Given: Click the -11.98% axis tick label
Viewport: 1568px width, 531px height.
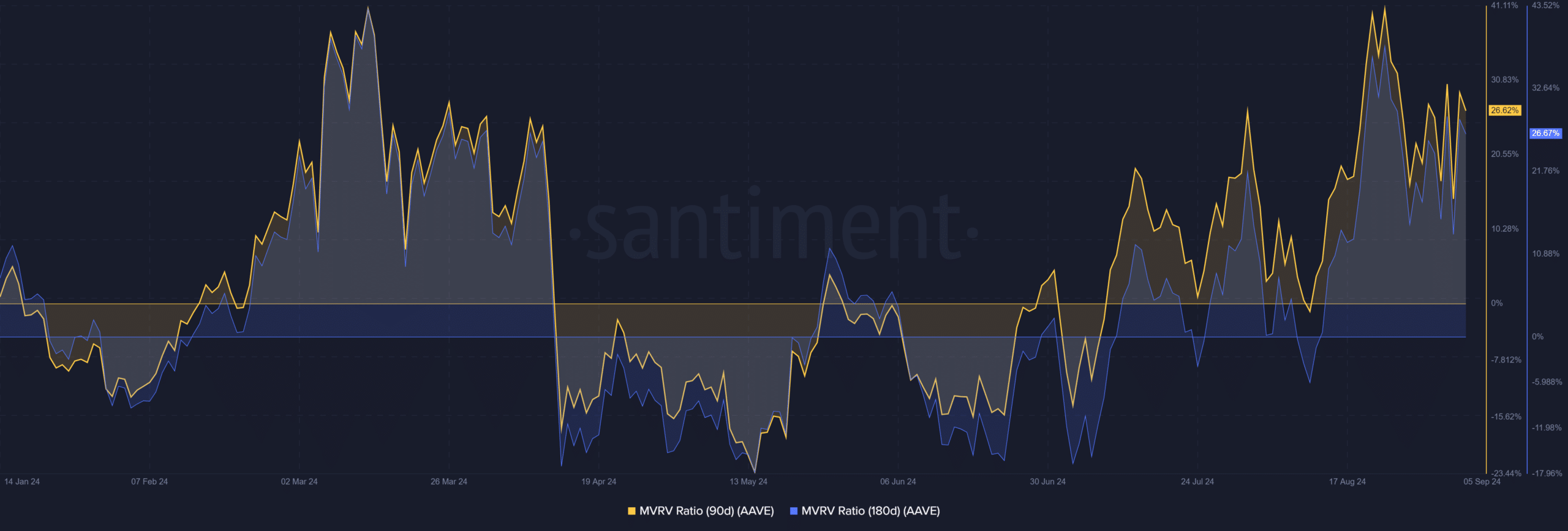Looking at the screenshot, I should tap(1547, 427).
